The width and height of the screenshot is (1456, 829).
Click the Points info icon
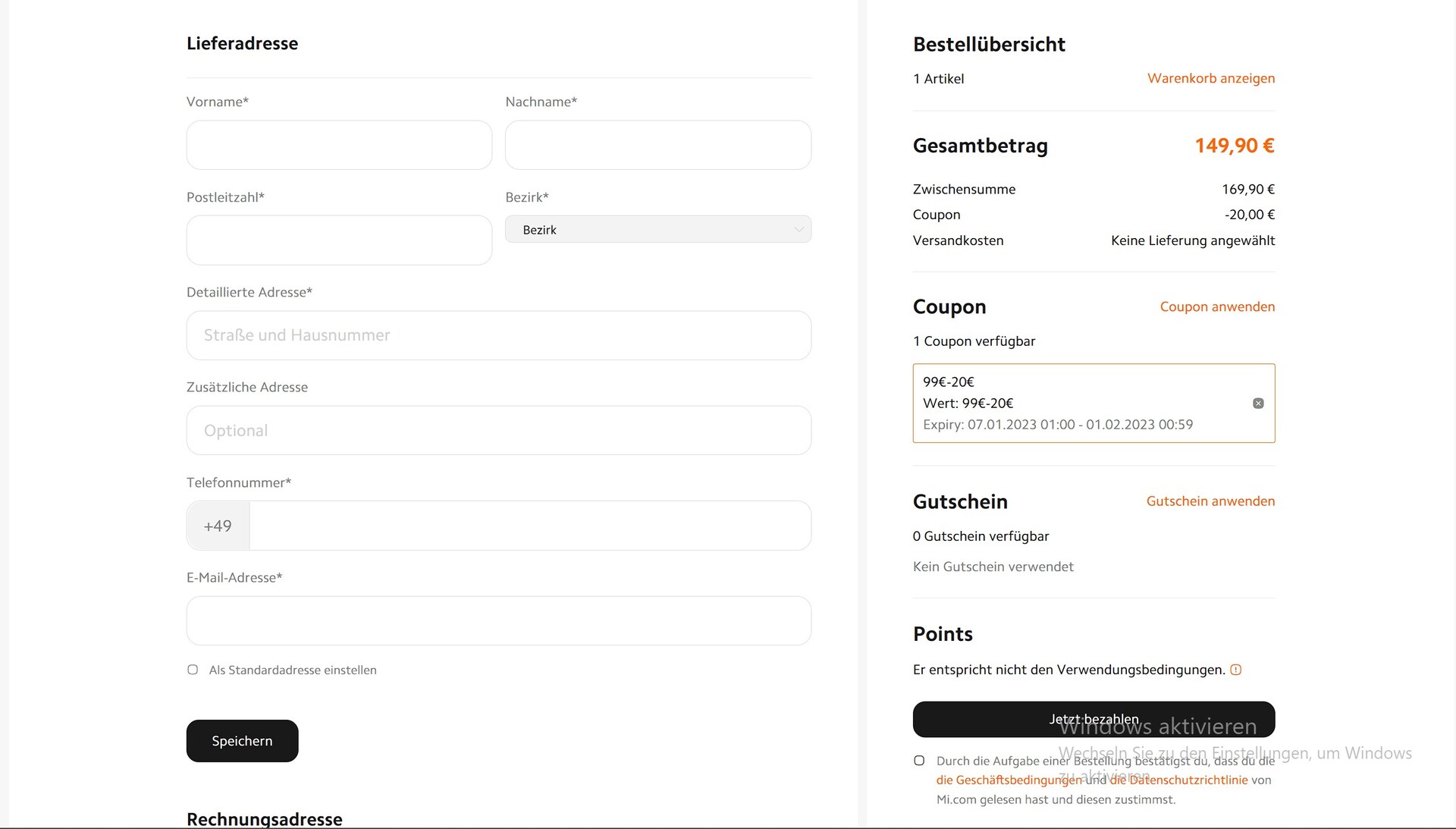tap(1235, 670)
